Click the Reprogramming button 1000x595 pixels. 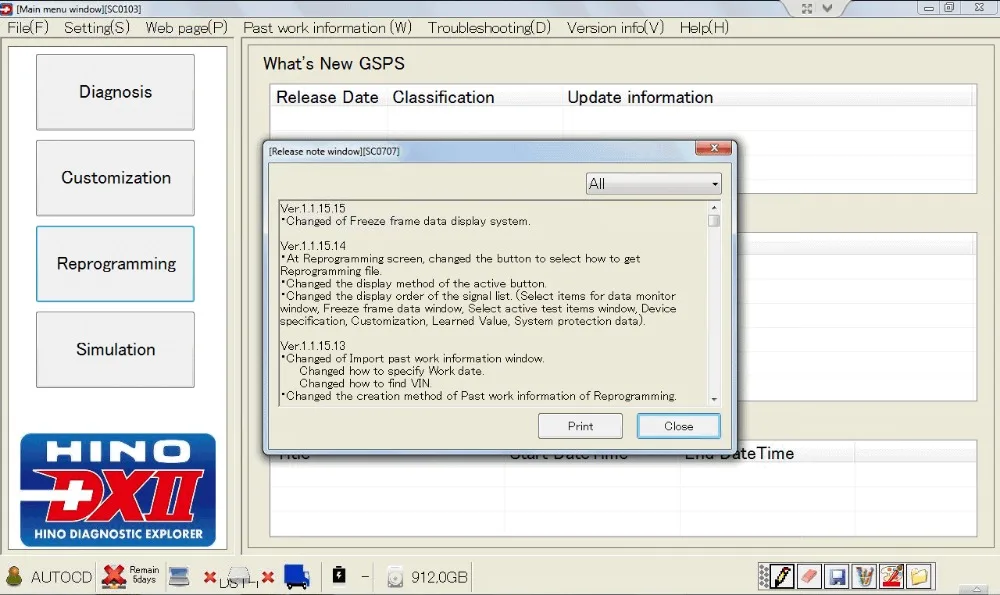point(115,263)
